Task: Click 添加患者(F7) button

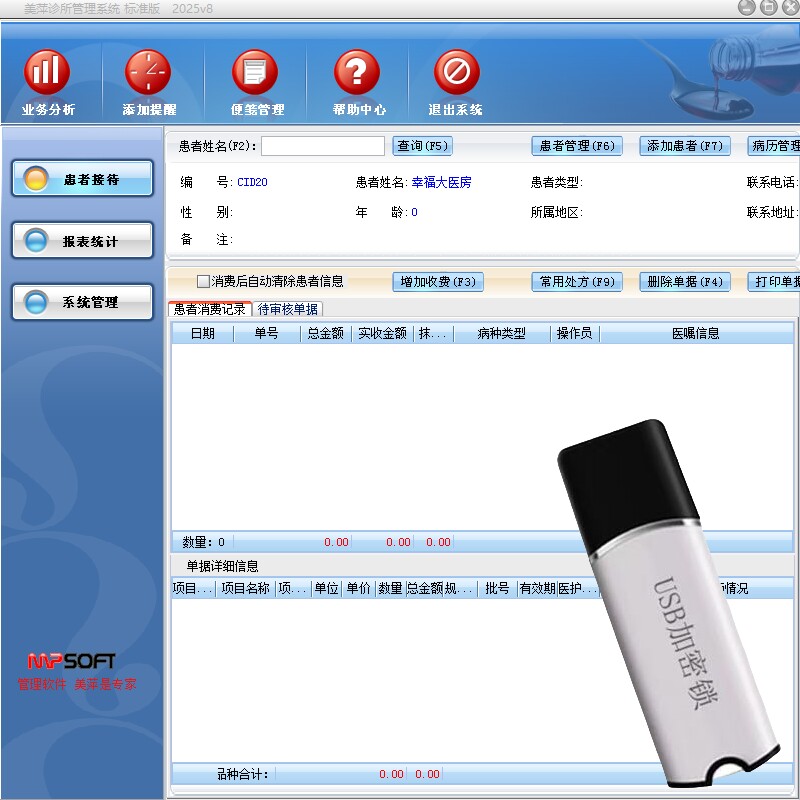Action: point(685,146)
